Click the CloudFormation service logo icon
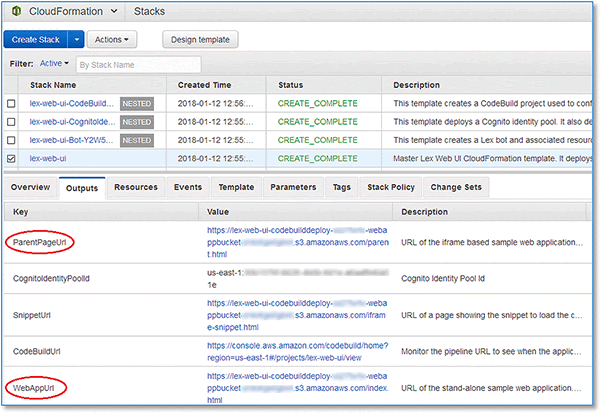600x415 pixels. point(16,11)
